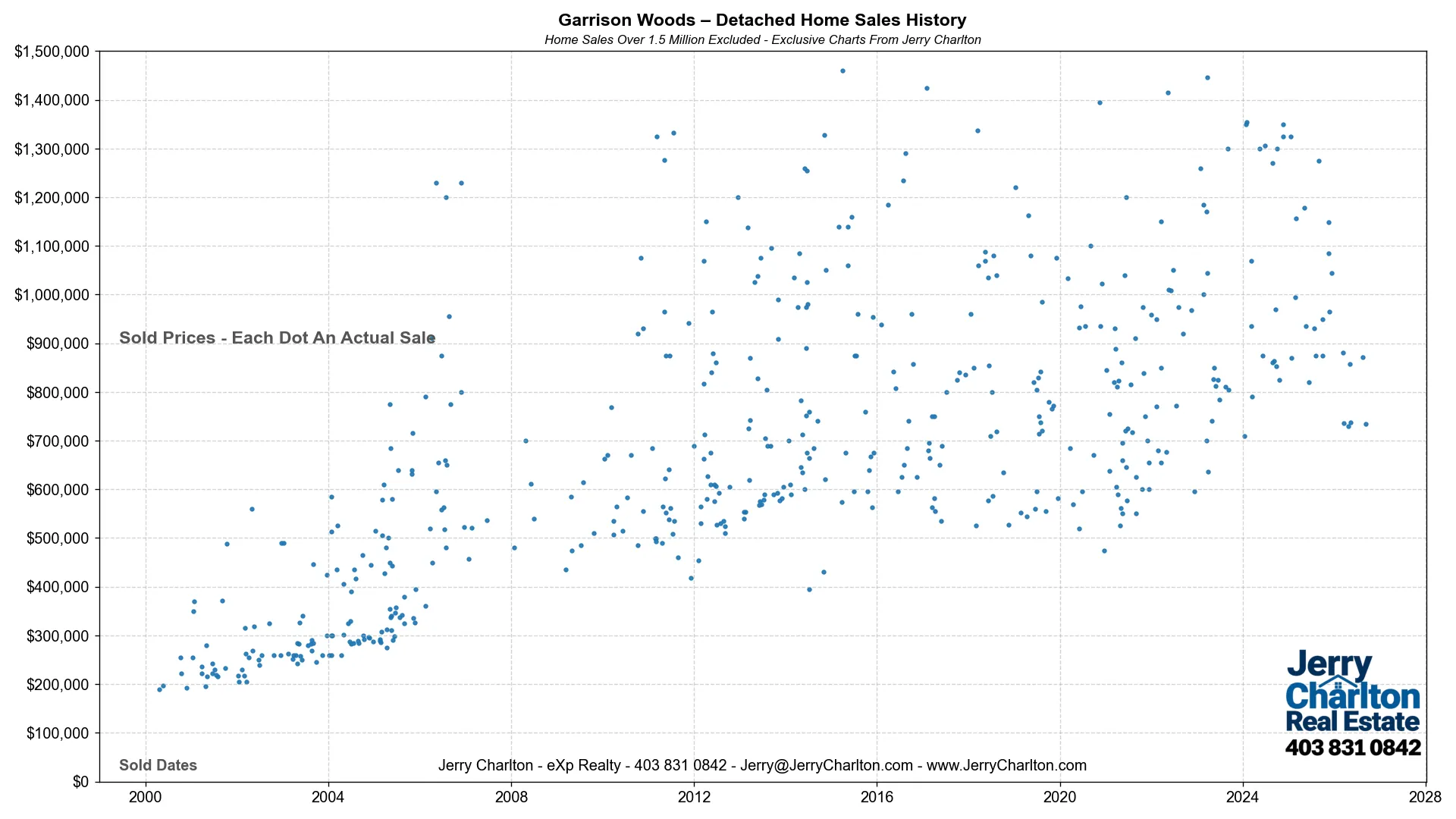Click the 403 831 0842 phone number under logo

(1353, 748)
